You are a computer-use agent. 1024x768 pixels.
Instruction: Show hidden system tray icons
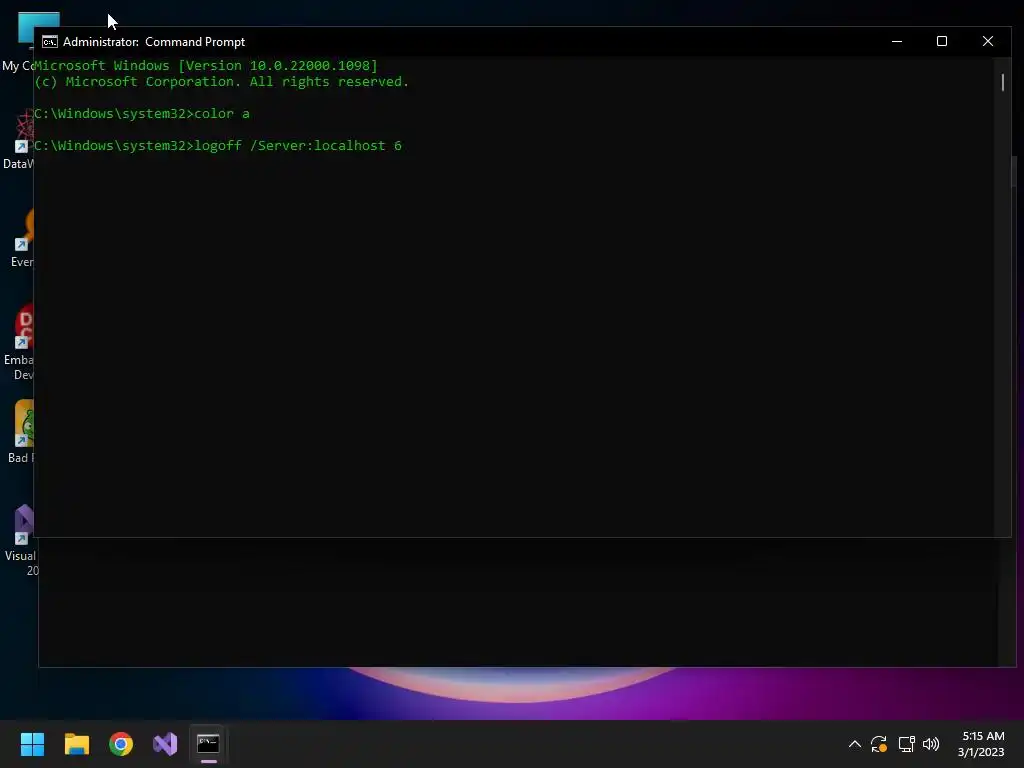[854, 744]
